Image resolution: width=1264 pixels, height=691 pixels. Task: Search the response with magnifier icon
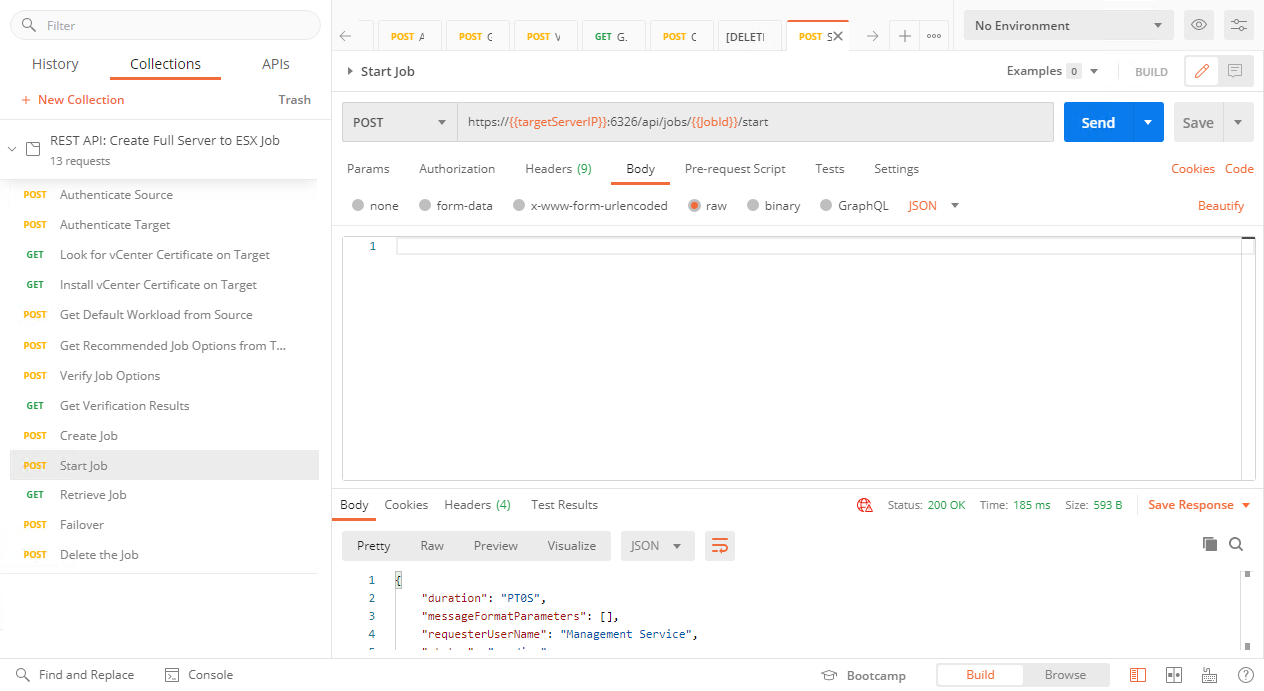coord(1236,544)
